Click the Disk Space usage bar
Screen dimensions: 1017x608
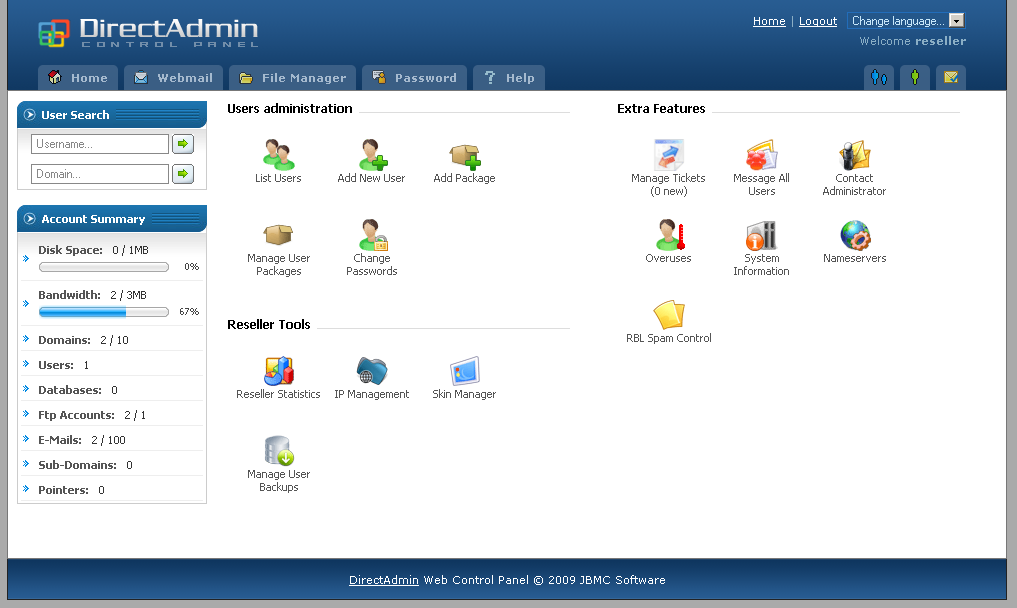(104, 267)
